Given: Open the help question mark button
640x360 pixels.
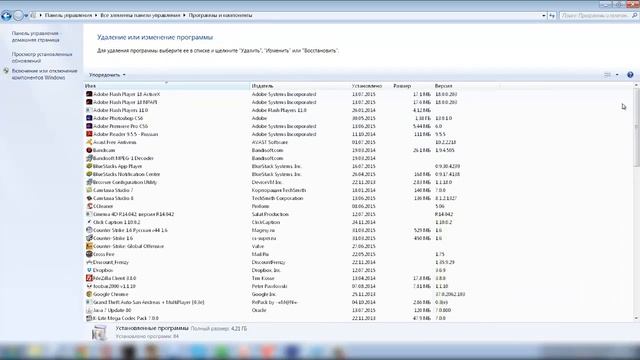Looking at the screenshot, I should [630, 75].
